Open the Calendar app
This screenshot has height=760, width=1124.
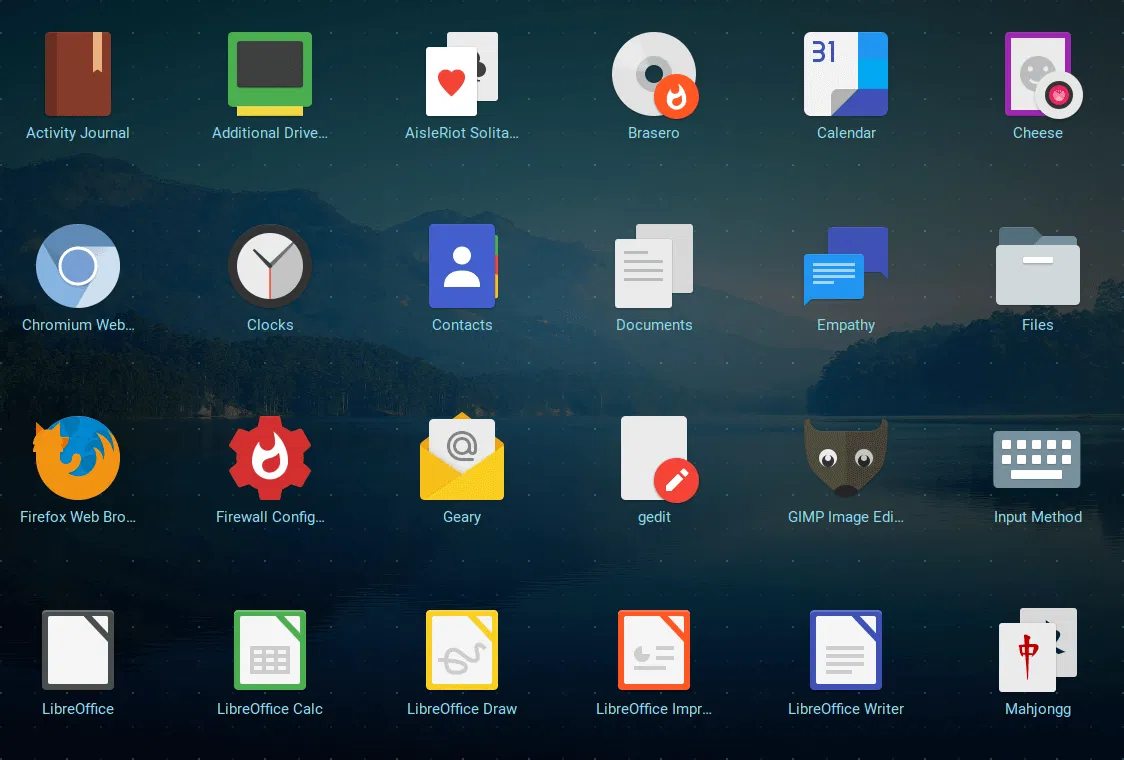[846, 74]
